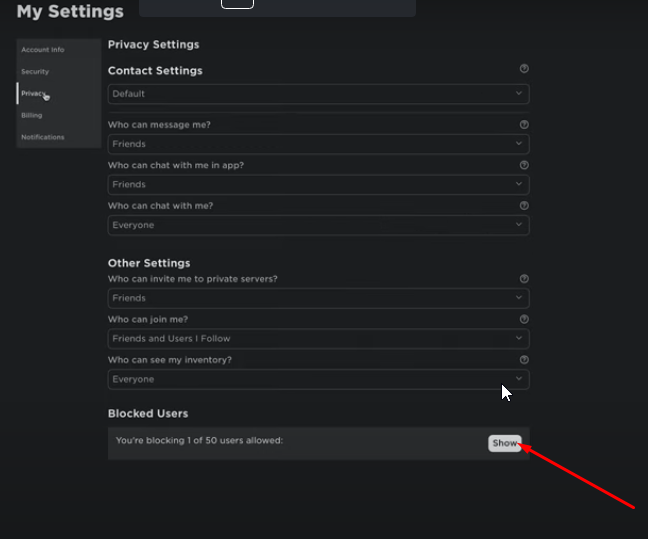Open help for 'Who can message me?'
Screen dimensions: 648x539
[524, 124]
